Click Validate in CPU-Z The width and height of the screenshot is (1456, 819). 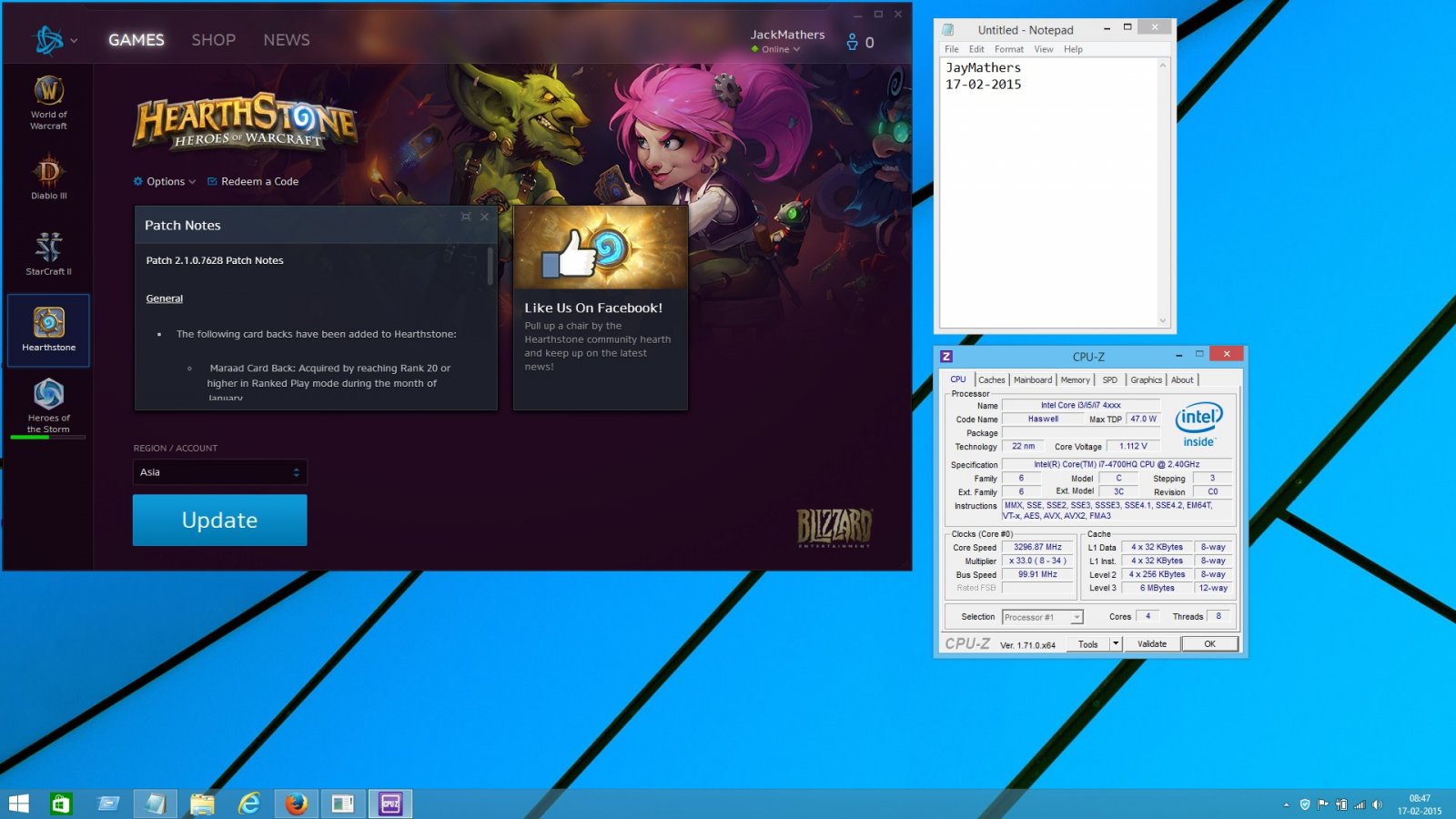tap(1151, 643)
